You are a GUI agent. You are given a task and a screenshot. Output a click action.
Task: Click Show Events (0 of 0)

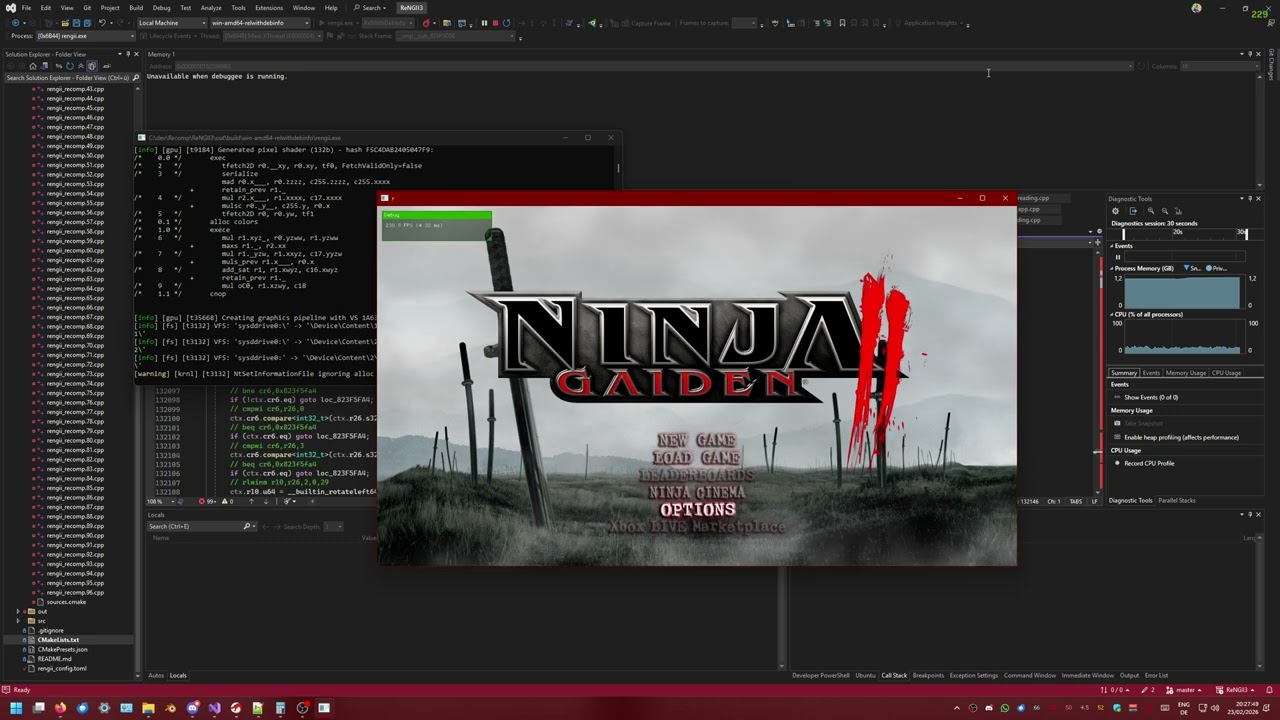pos(1151,397)
